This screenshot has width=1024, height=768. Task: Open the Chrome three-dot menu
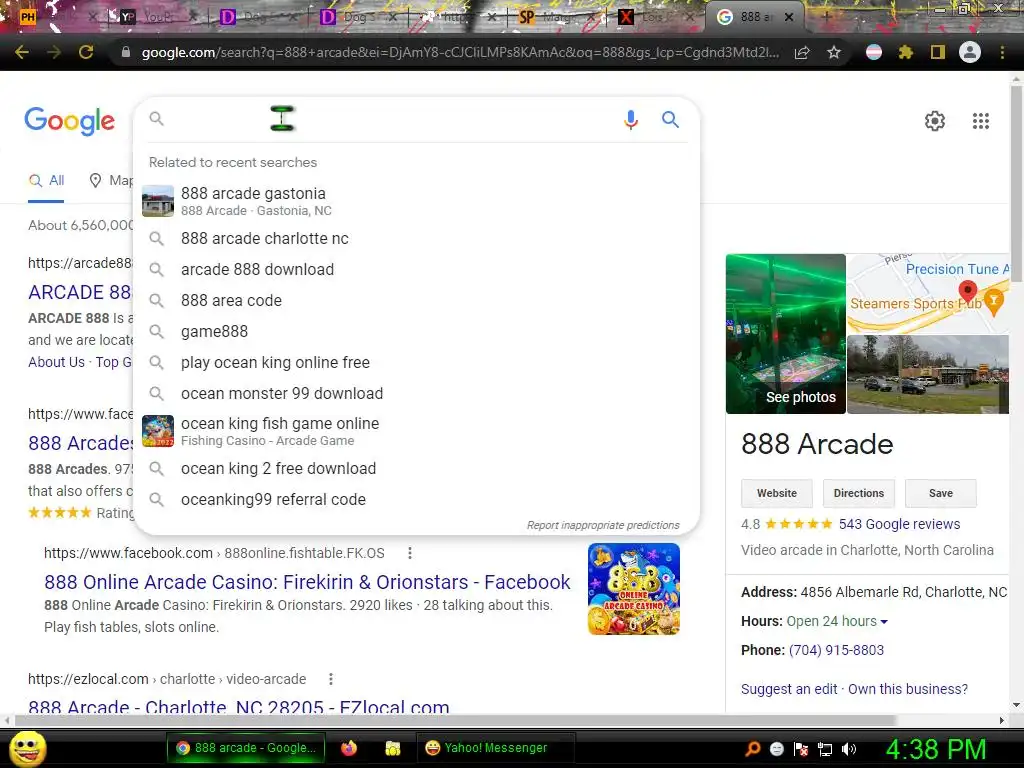1002,52
